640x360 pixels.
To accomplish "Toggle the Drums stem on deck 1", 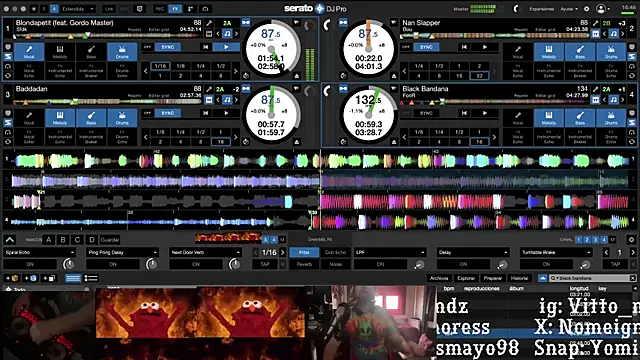I will click(x=122, y=52).
